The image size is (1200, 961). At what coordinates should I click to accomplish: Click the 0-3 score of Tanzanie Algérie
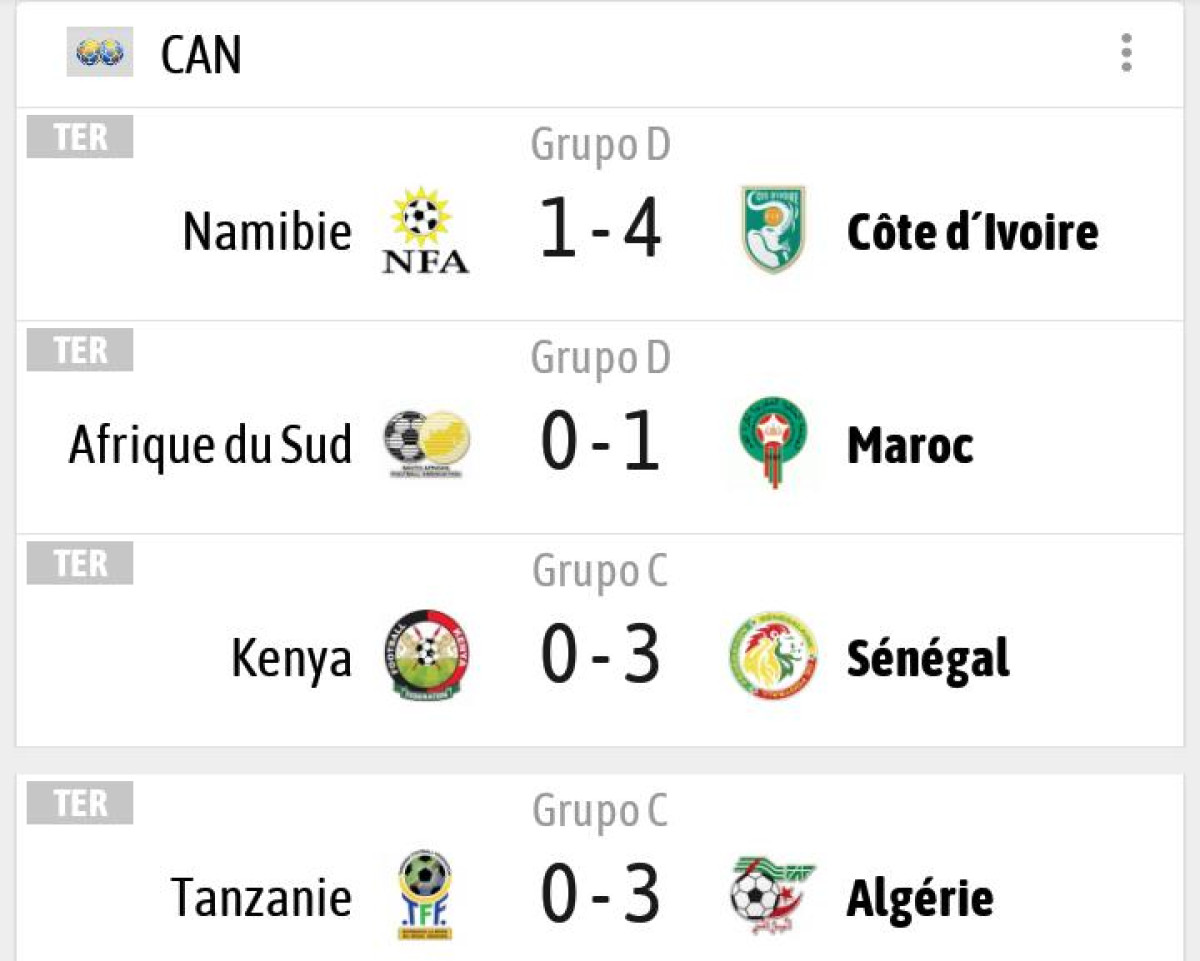tap(600, 893)
